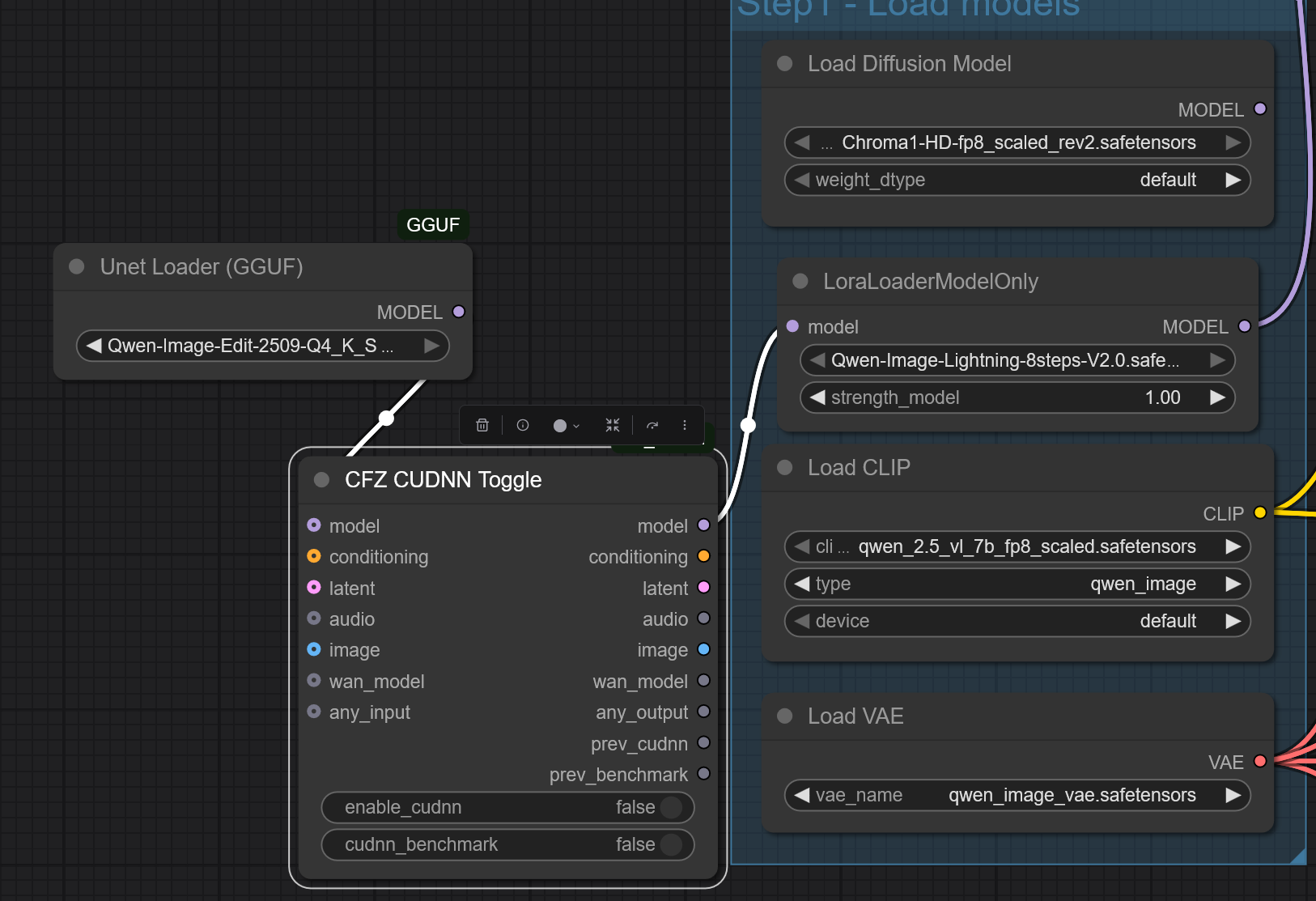The image size is (1316, 901).
Task: Open the Load CLIP device dropdown
Action: coord(1017,621)
